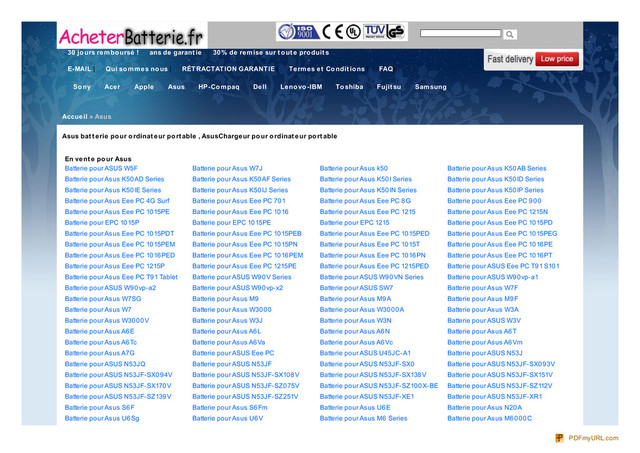Open RÉTRACTATION GARANTIE page
This screenshot has width=640, height=453.
point(228,69)
